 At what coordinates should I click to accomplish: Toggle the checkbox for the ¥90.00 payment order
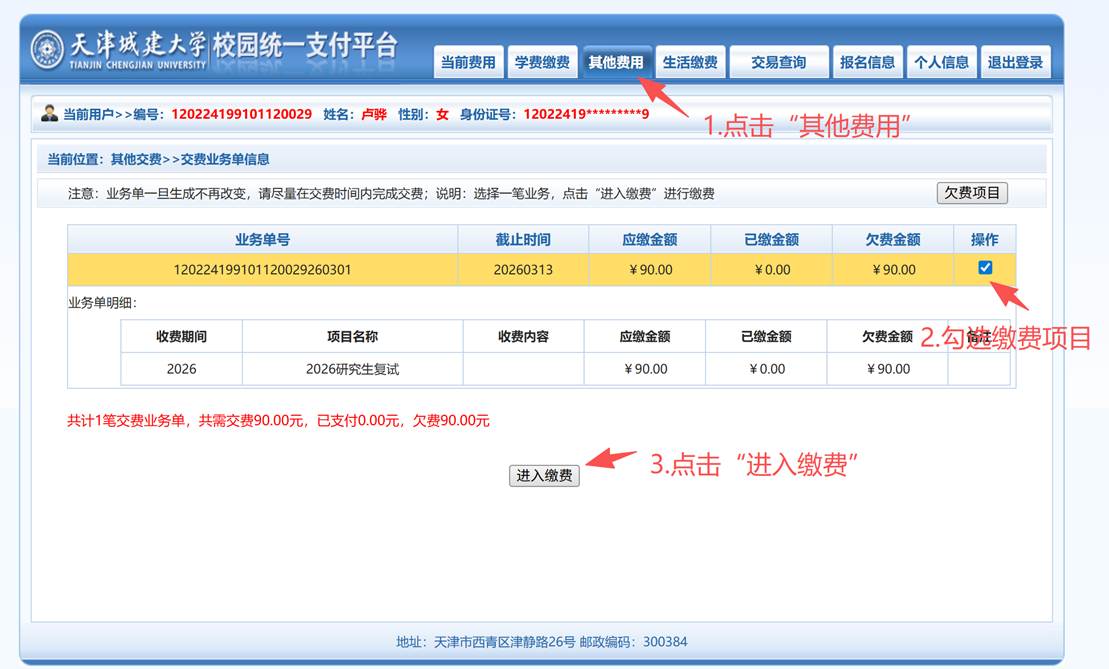[985, 267]
